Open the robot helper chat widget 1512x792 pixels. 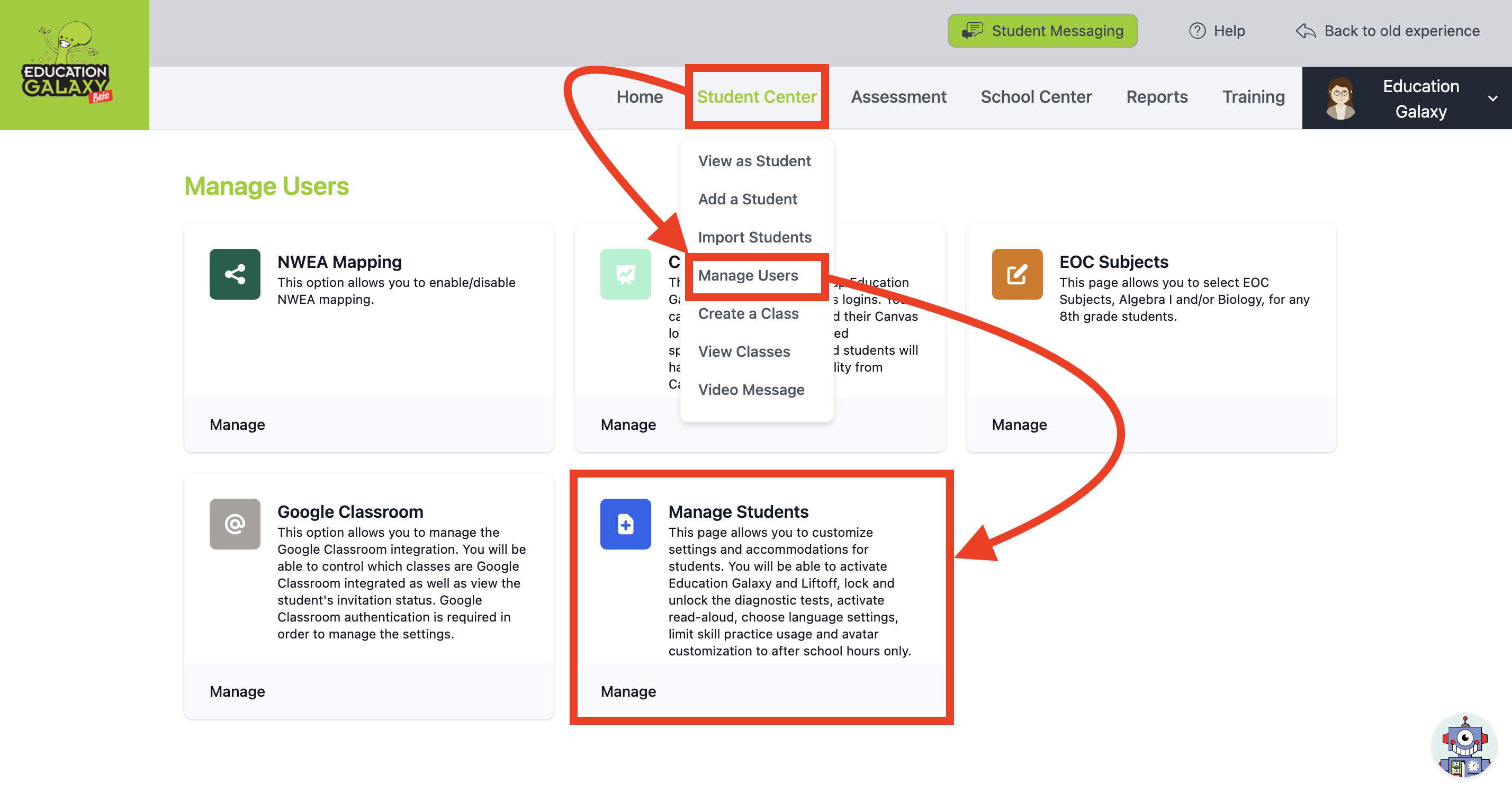point(1464,745)
